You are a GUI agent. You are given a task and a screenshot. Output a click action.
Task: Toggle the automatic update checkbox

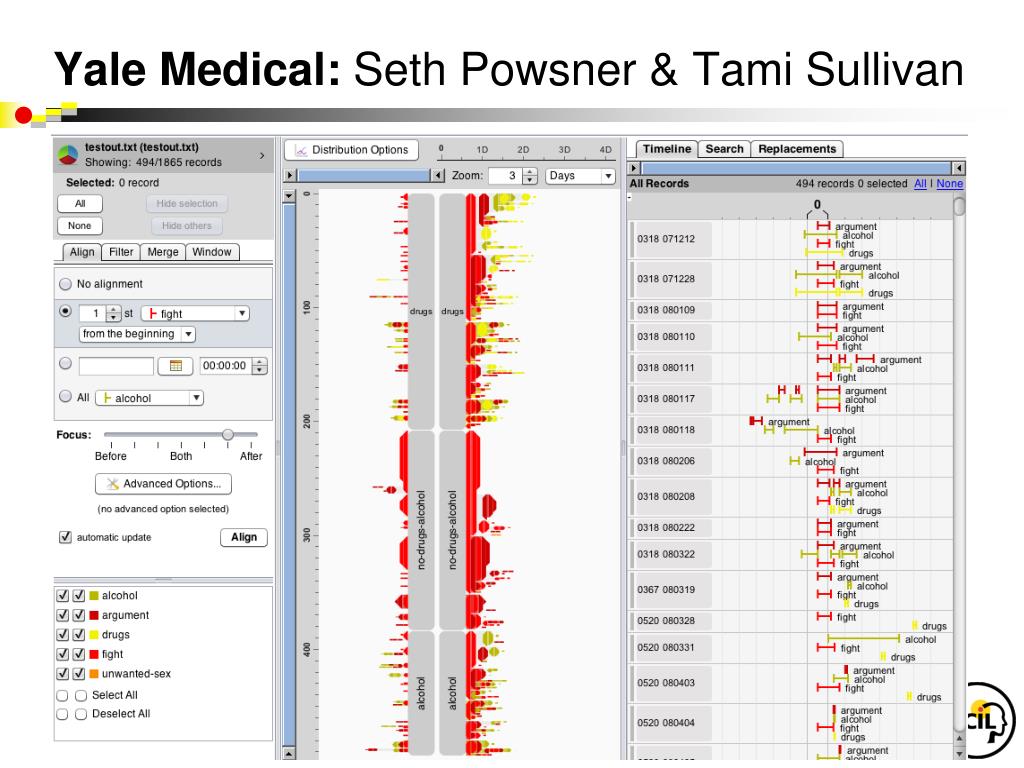(65, 537)
